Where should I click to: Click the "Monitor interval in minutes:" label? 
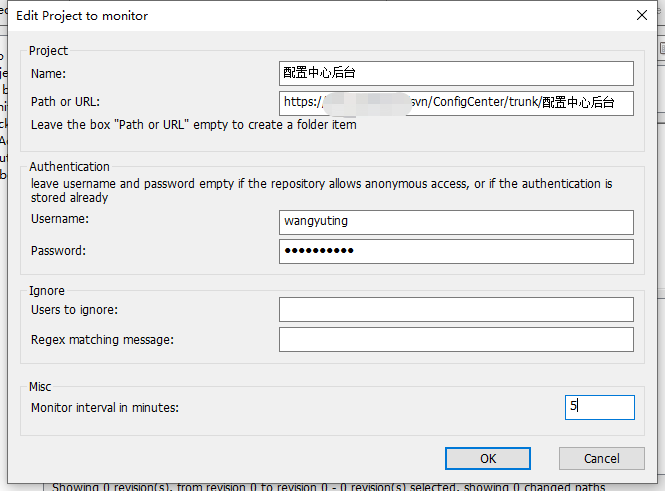(111, 407)
